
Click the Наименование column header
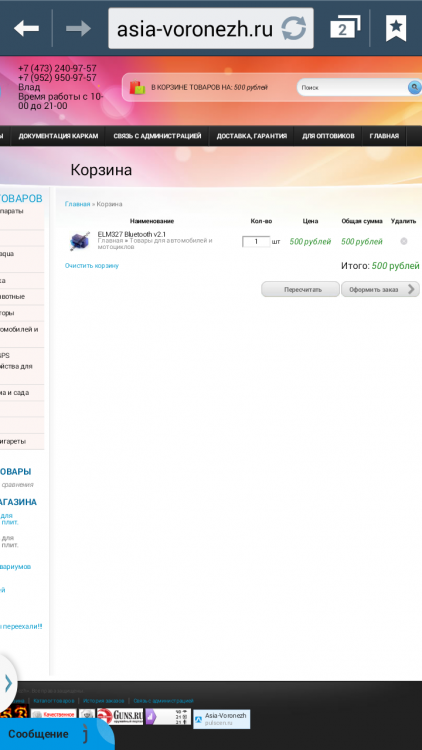[x=152, y=221]
